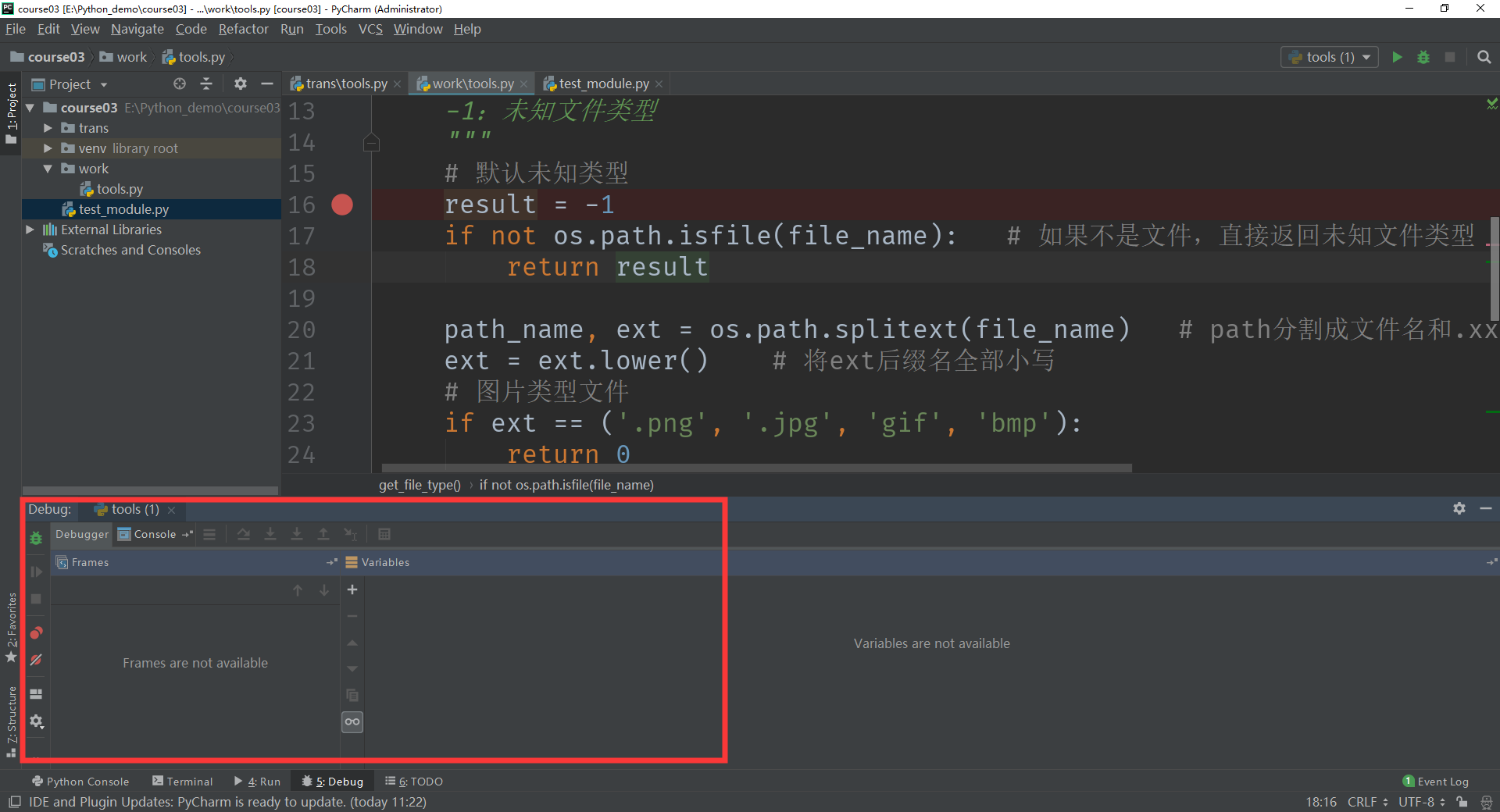Click the green Run button in top toolbar

point(1397,57)
